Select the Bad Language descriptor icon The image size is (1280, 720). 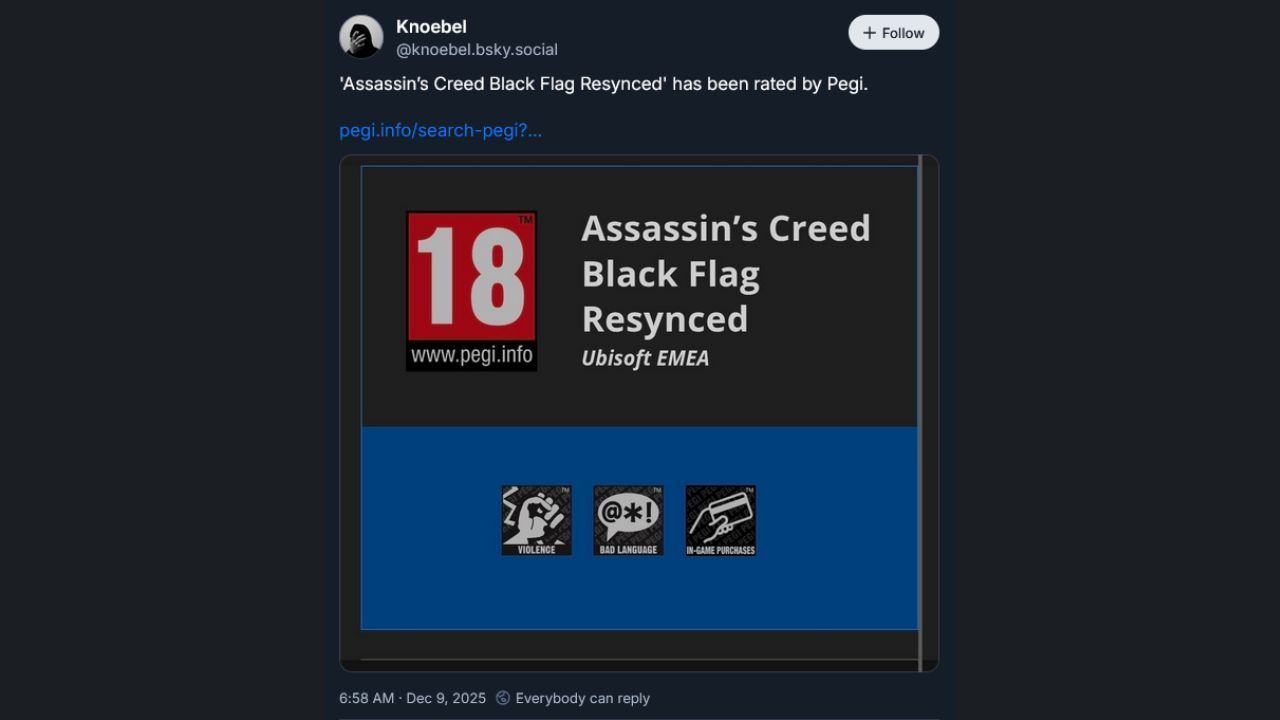[628, 520]
